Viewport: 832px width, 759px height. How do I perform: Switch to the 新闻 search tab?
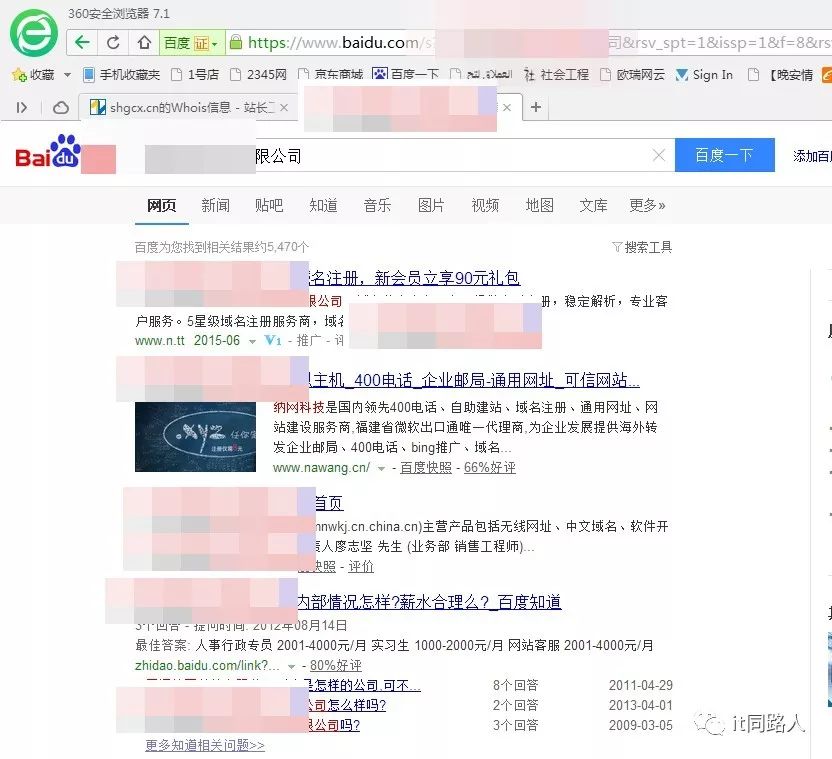click(x=215, y=205)
